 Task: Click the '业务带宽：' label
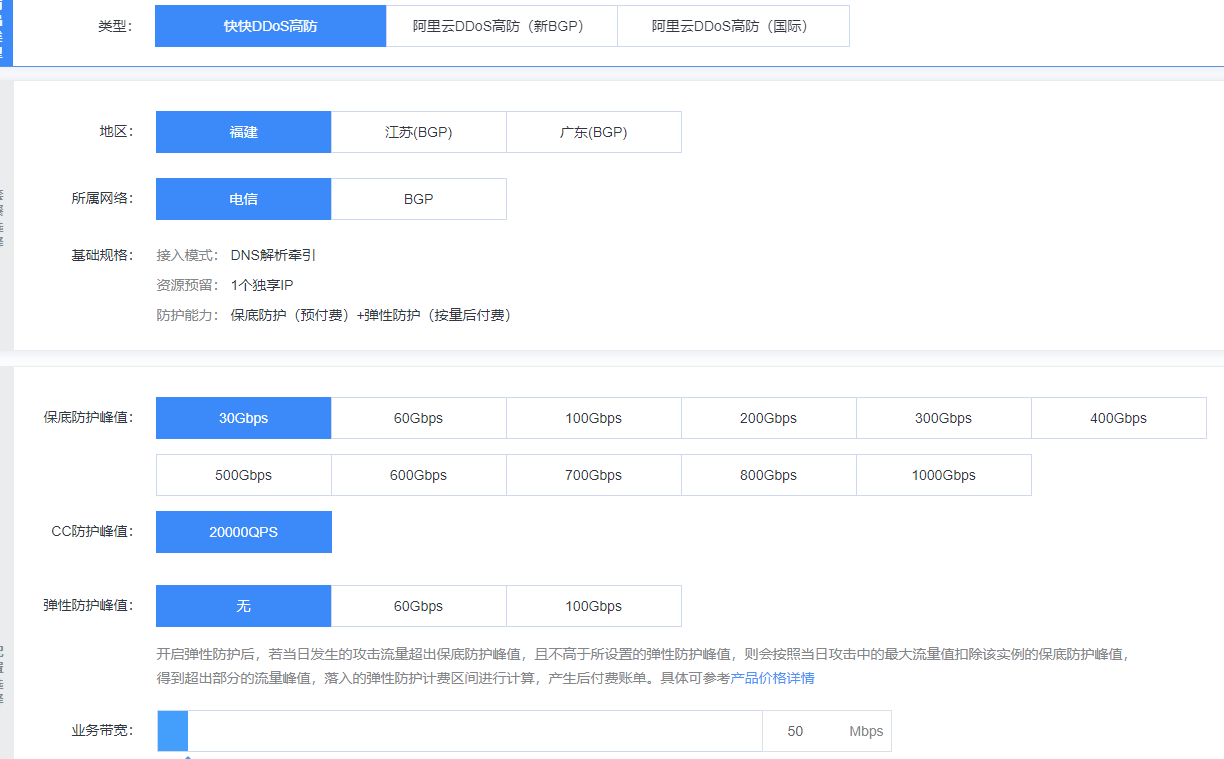click(x=102, y=731)
